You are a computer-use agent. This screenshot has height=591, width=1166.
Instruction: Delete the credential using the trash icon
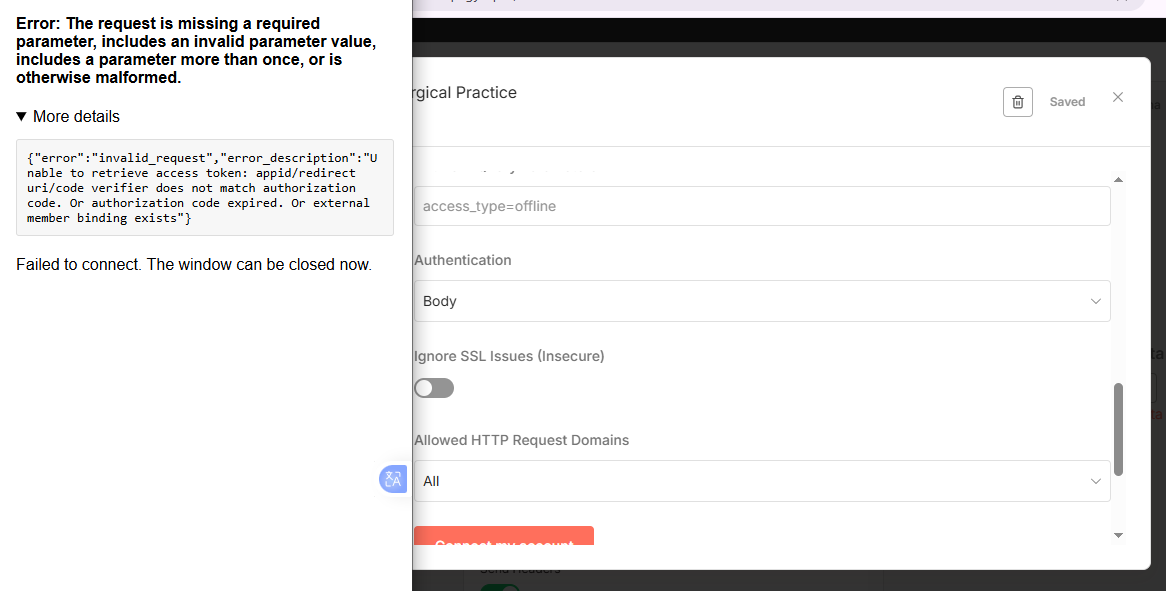pos(1017,102)
